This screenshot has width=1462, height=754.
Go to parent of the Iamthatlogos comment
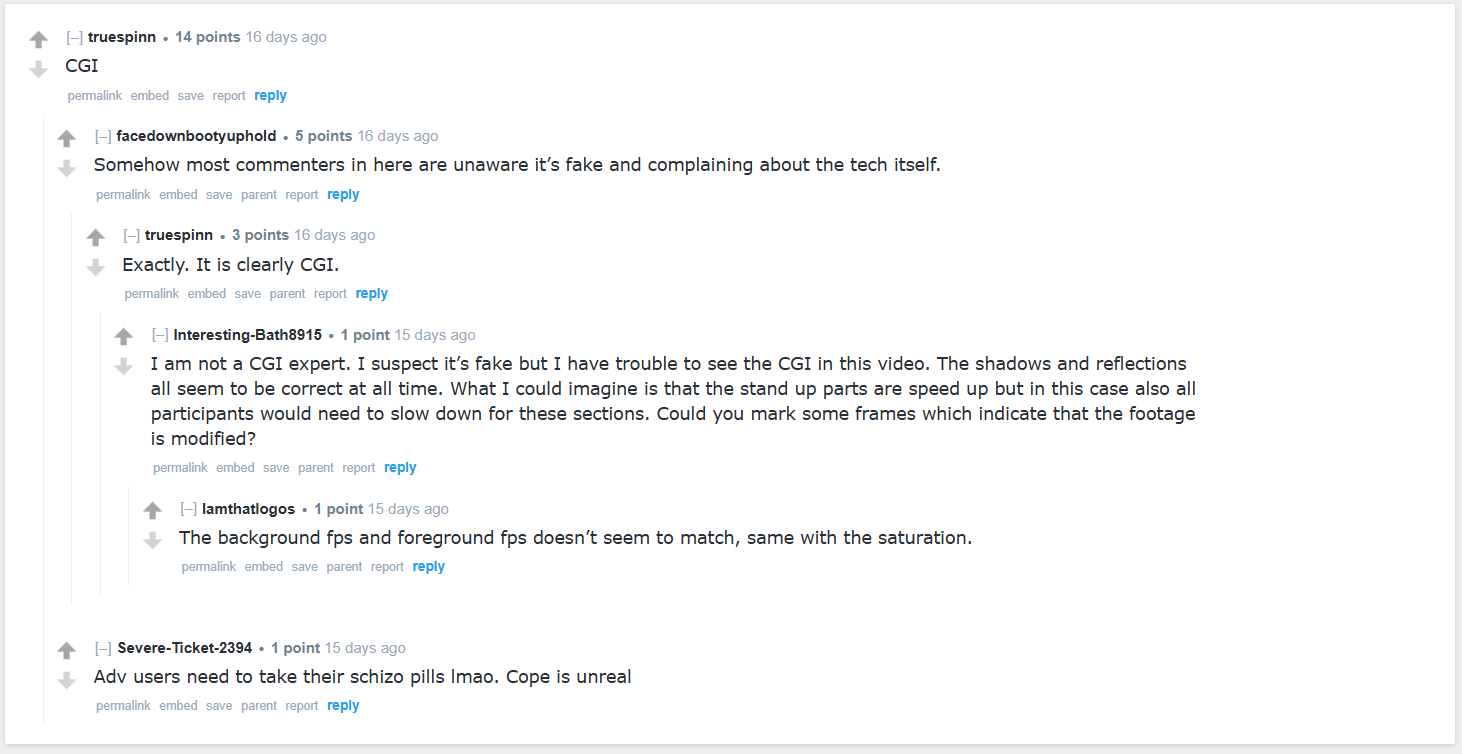pyautogui.click(x=344, y=567)
